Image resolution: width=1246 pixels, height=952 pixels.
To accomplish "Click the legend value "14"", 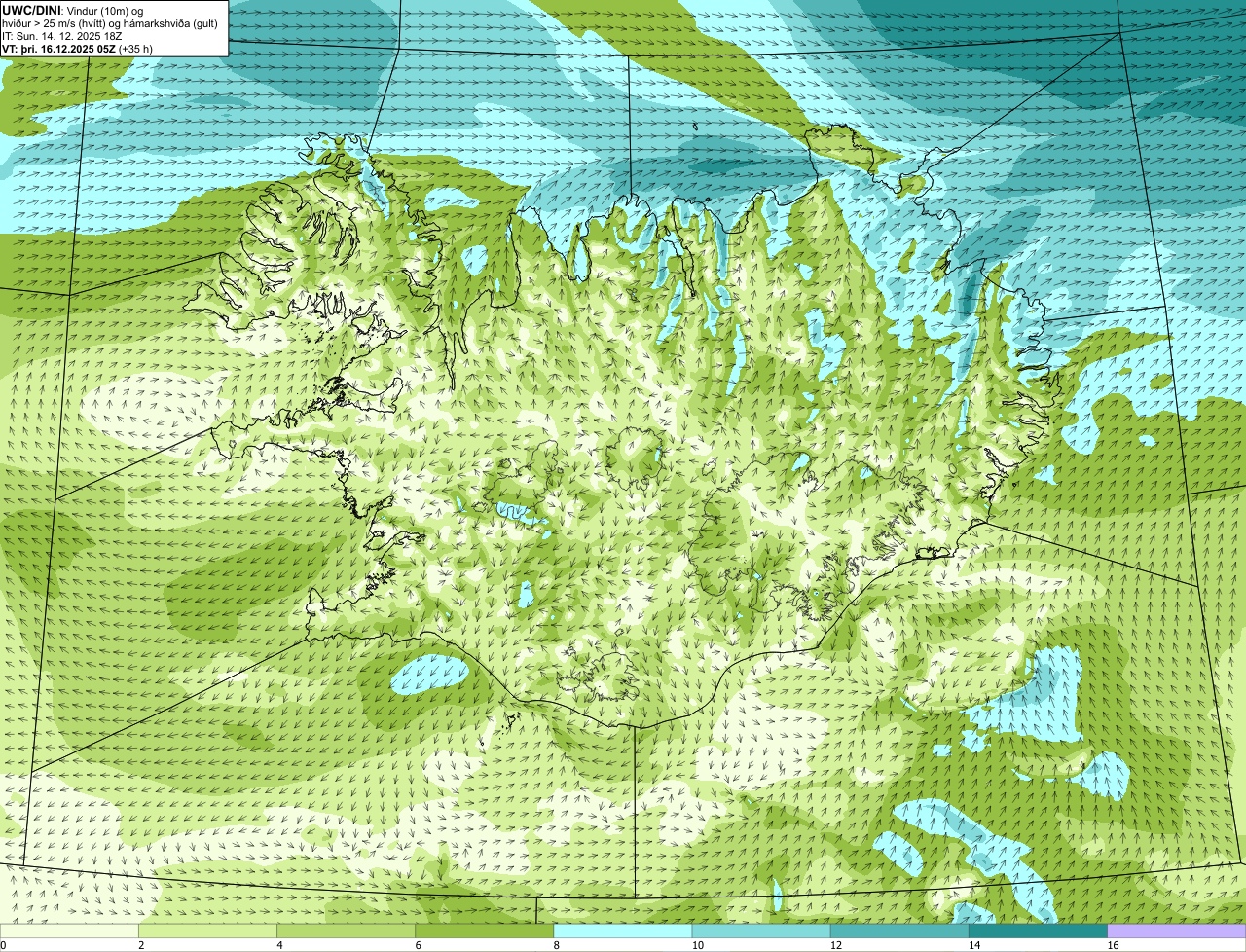I will tap(974, 945).
